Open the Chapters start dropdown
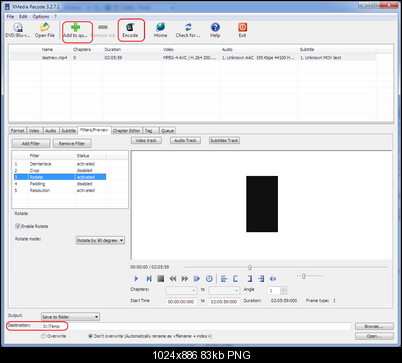The width and height of the screenshot is (402, 363). click(181, 290)
